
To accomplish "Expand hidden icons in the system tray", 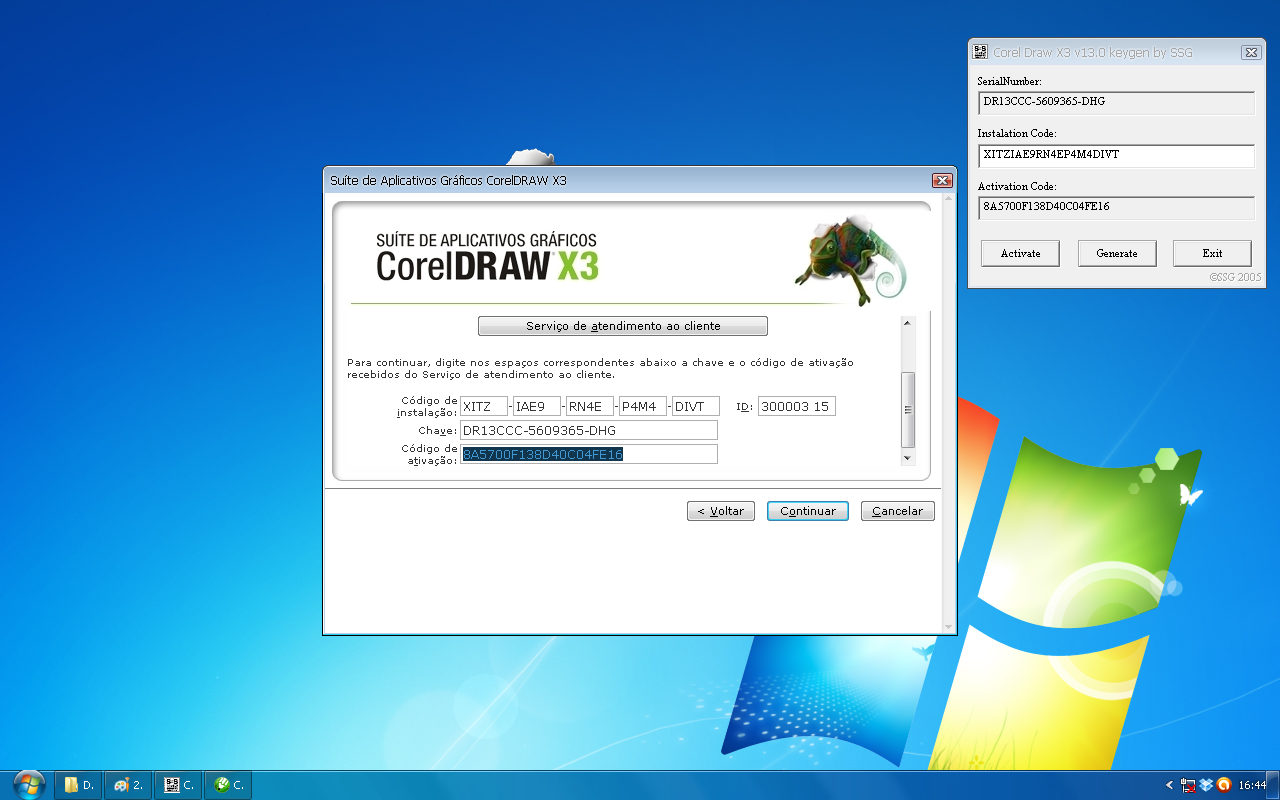I will (1168, 784).
